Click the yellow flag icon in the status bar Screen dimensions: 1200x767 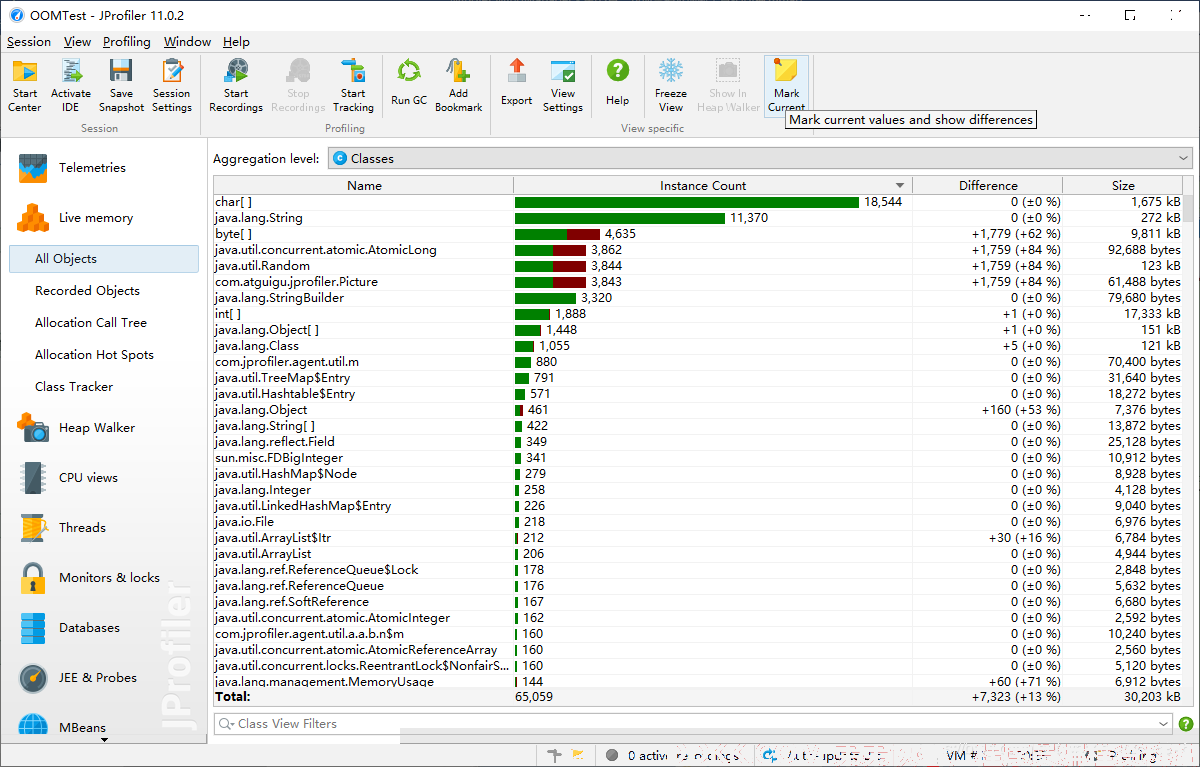coord(579,756)
